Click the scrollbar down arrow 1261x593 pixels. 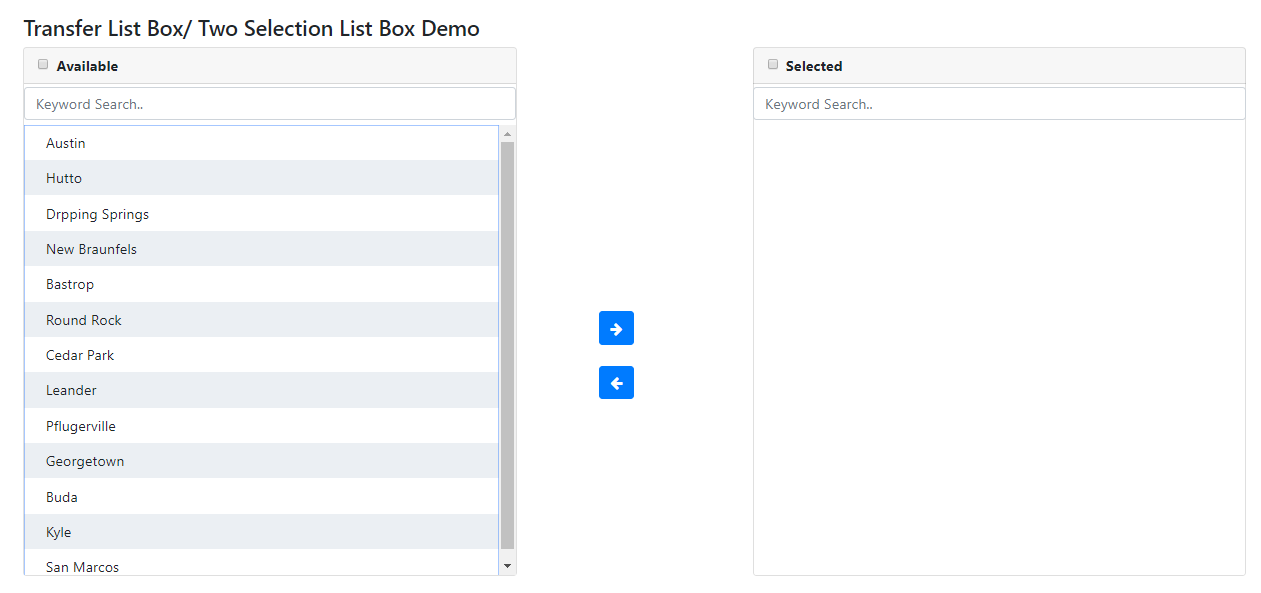coord(507,566)
